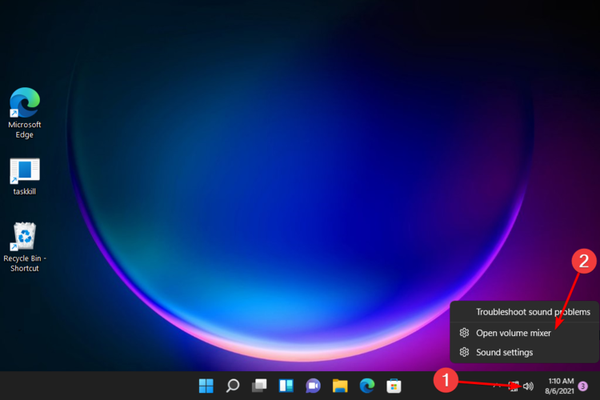Select Sound settings in the context menu
The height and width of the screenshot is (400, 600).
pos(504,352)
